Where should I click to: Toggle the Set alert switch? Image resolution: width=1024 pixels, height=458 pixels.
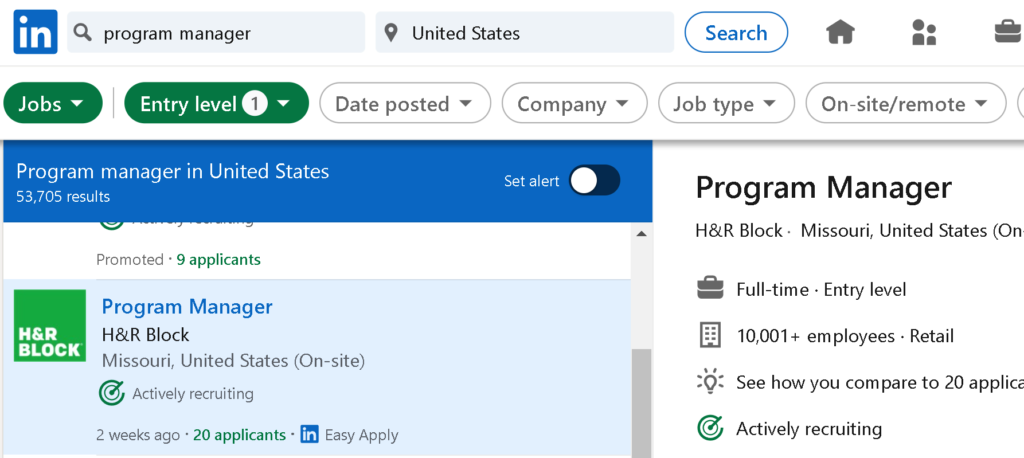tap(594, 181)
